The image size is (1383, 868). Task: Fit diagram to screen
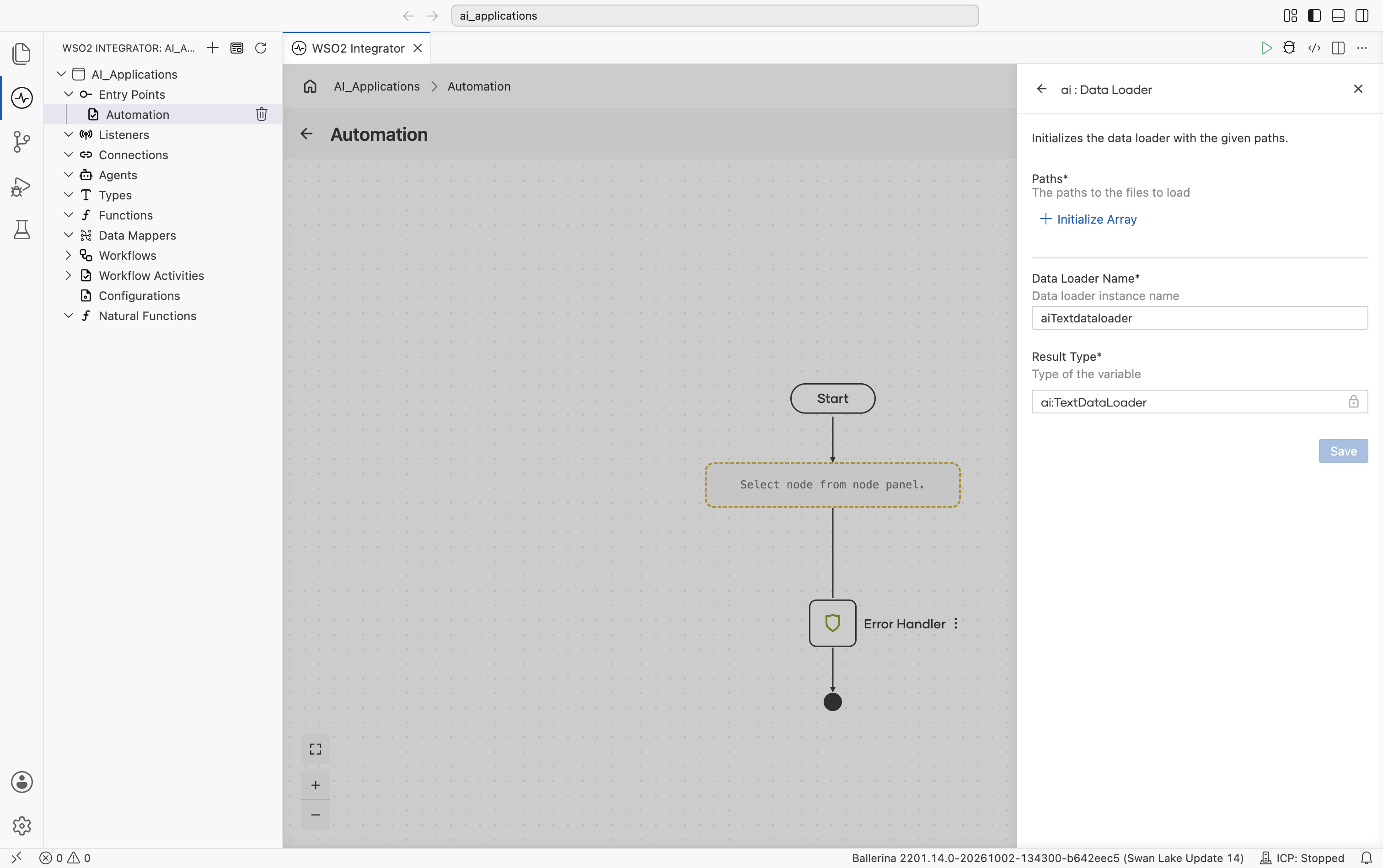click(x=315, y=749)
